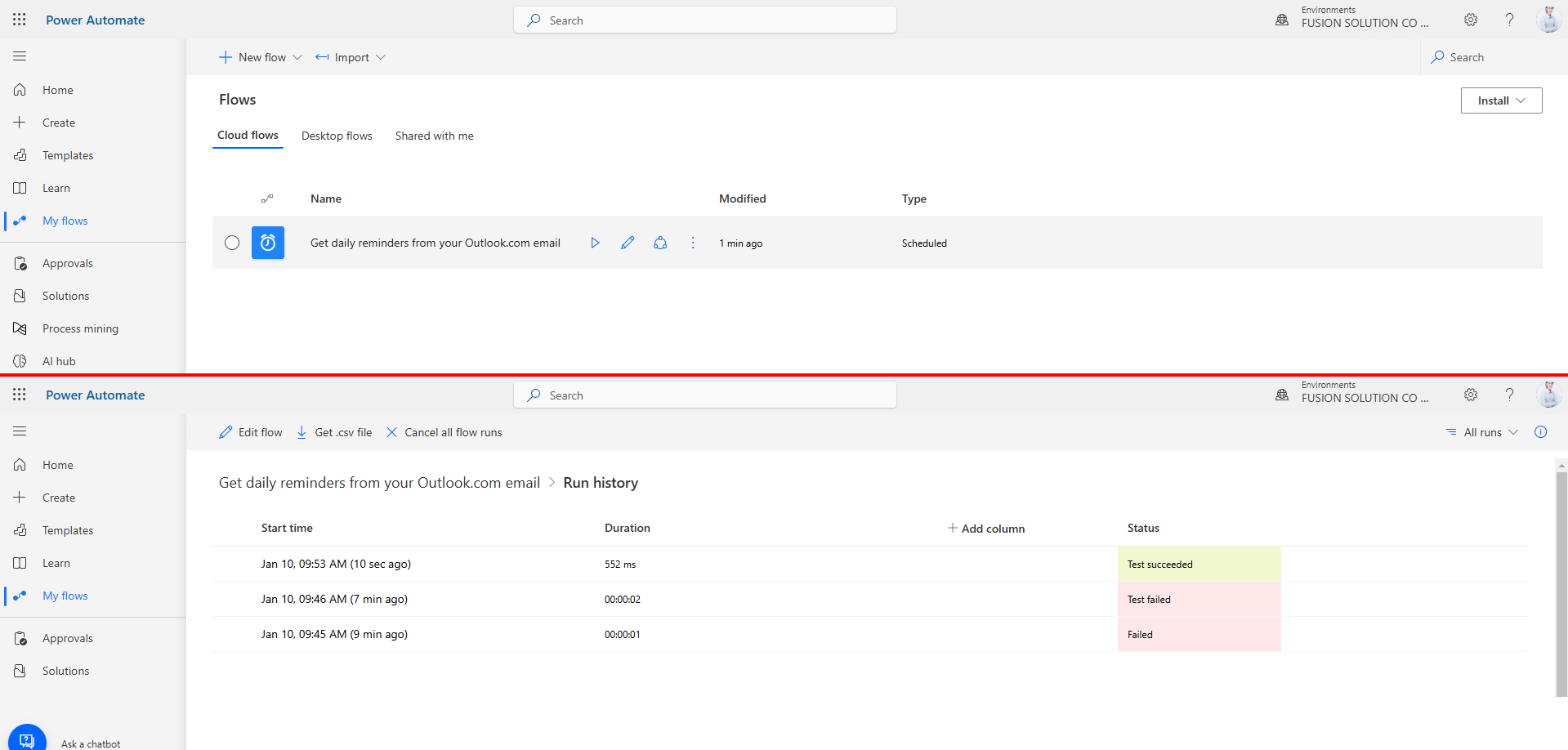The width and height of the screenshot is (1568, 750).
Task: Open environment picker FUSION SOLUTION CO on Flows page
Action: [x=1365, y=23]
